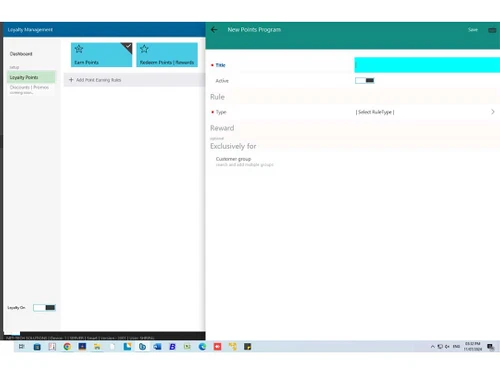Select the Earn Points tile

coord(101,55)
